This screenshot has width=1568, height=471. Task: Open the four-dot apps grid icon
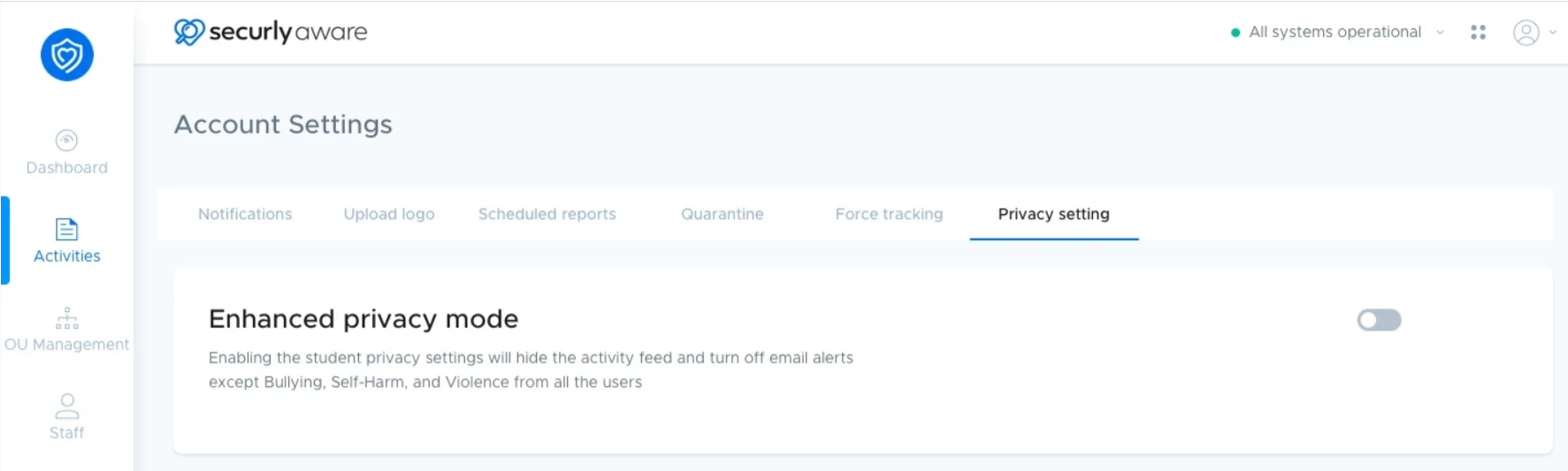click(x=1478, y=32)
